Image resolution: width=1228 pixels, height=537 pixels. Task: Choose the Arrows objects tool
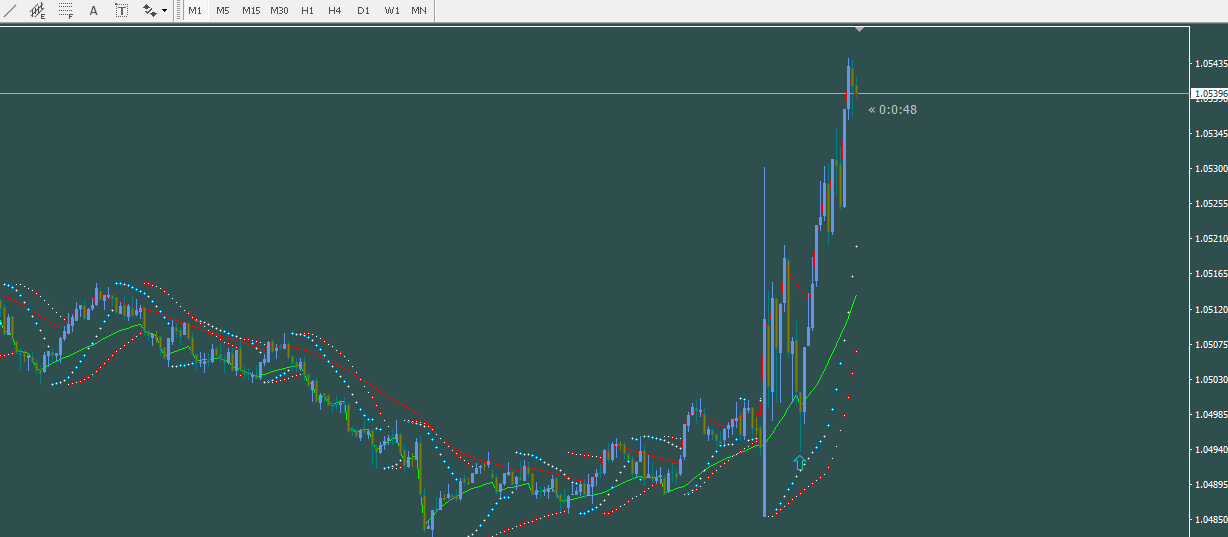pyautogui.click(x=149, y=11)
